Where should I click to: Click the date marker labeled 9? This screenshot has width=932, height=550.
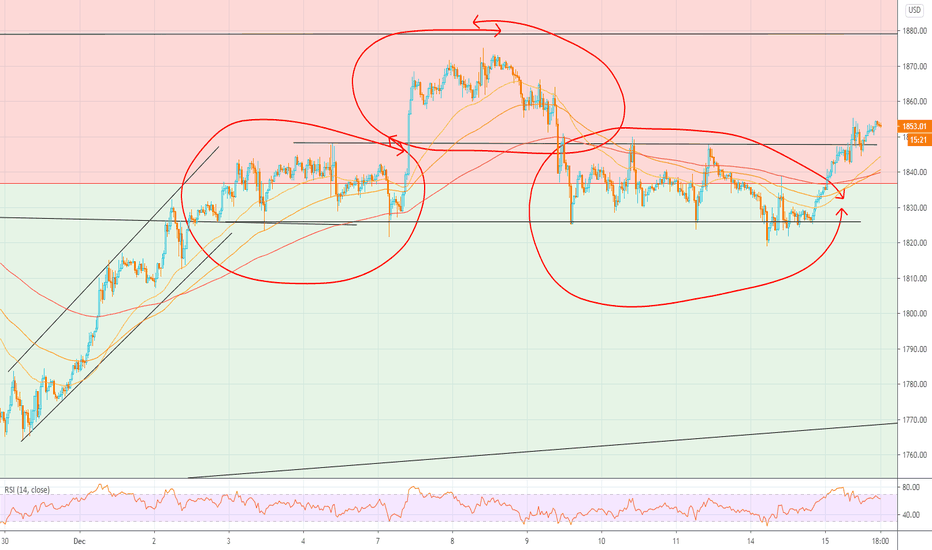point(527,541)
